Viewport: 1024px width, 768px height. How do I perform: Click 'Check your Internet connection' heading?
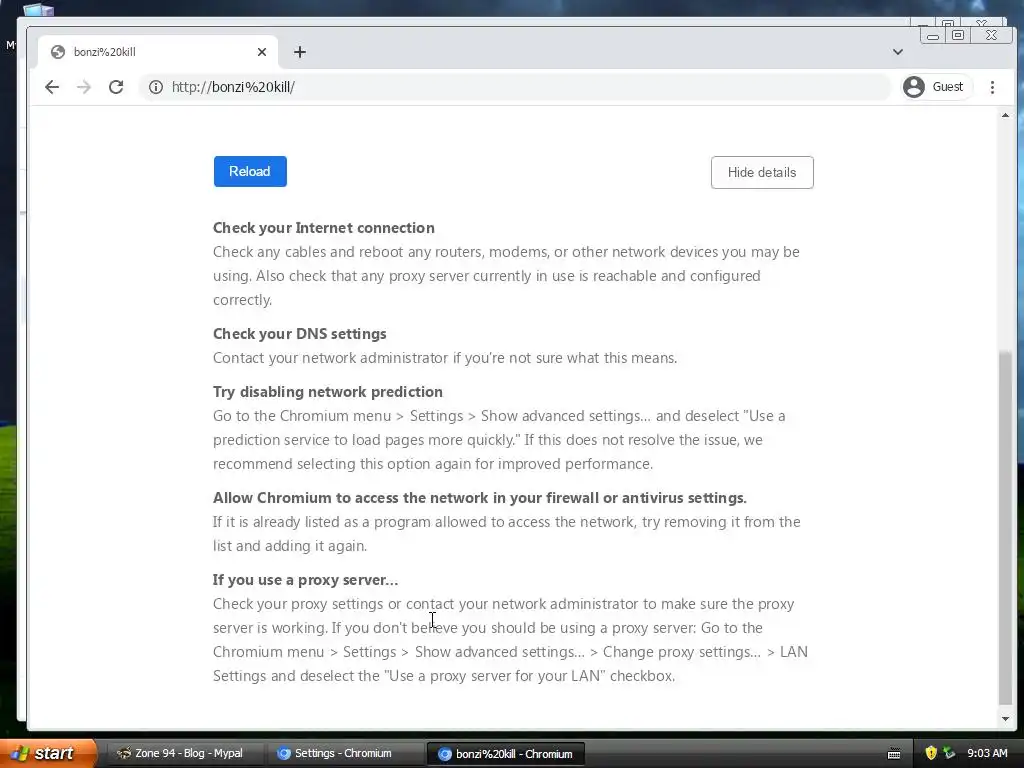click(x=324, y=228)
